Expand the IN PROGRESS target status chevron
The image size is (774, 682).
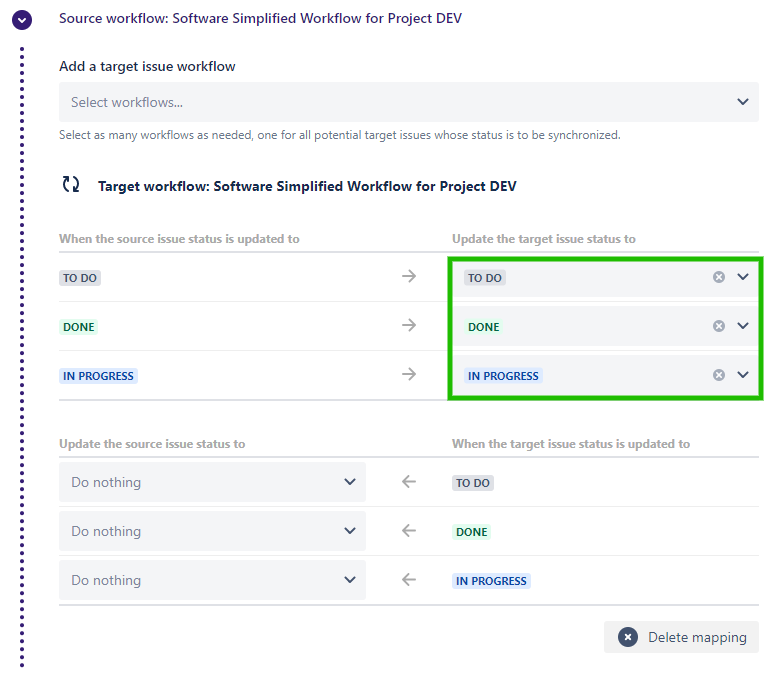tap(743, 375)
